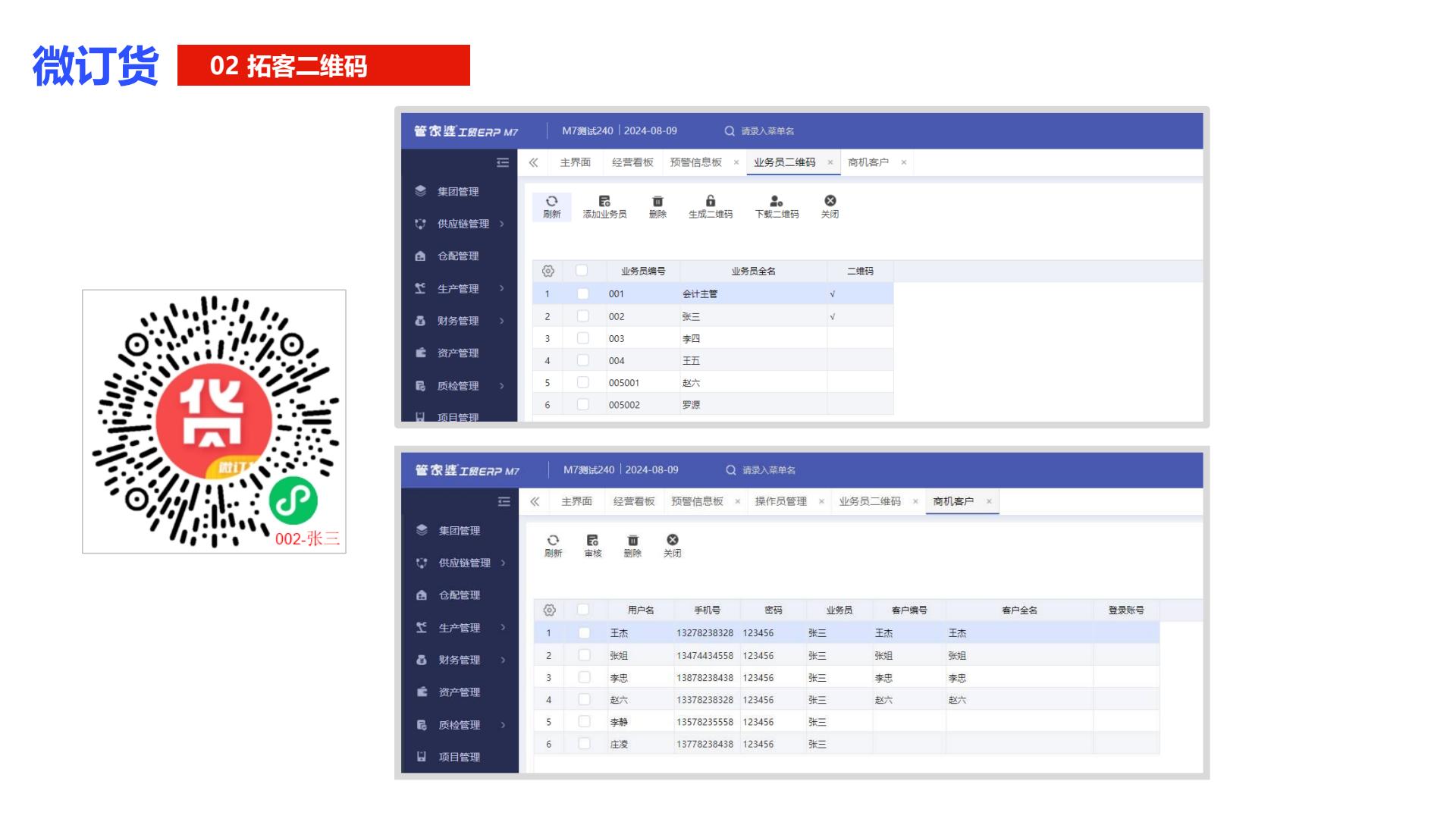Collapse sidebar using upper menu fold icon

(502, 162)
